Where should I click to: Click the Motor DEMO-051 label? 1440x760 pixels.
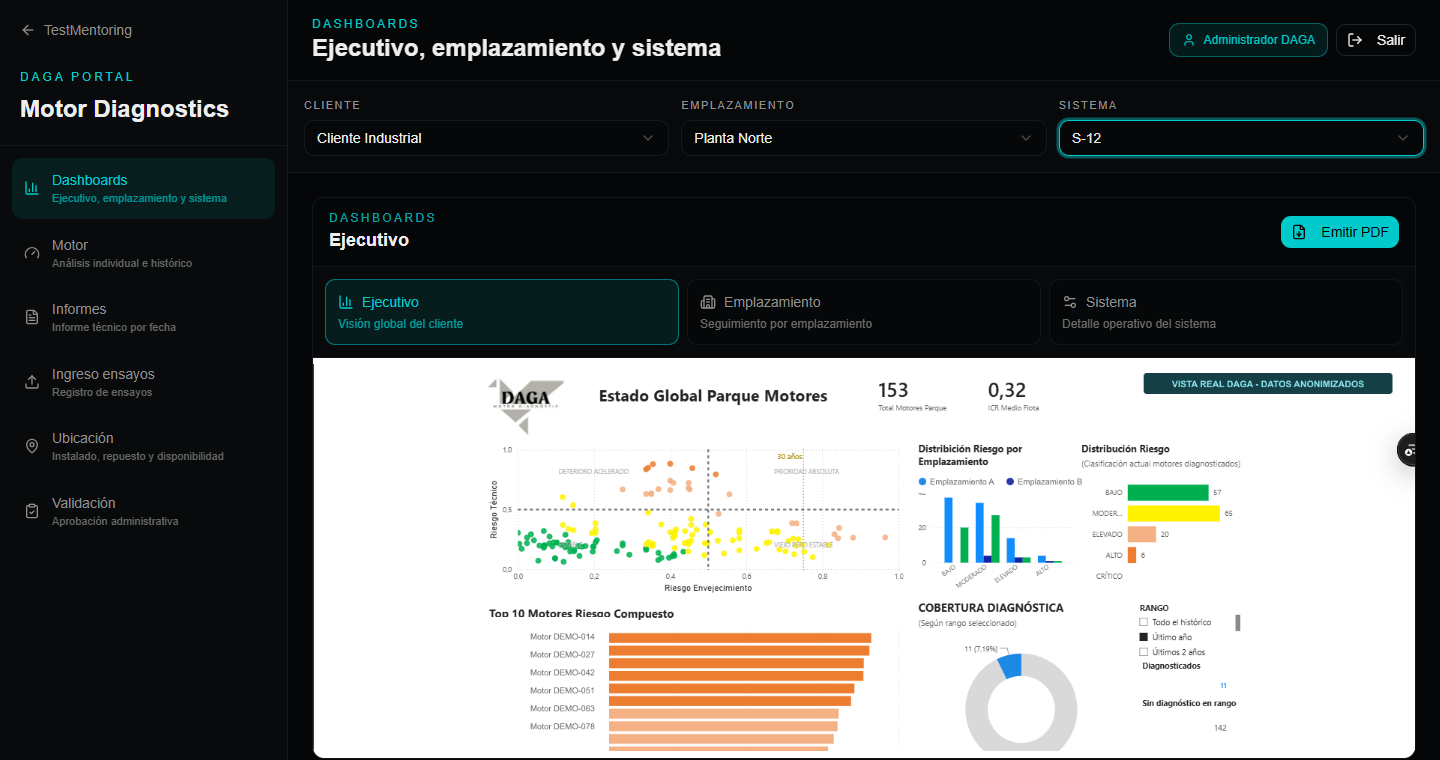pos(562,691)
